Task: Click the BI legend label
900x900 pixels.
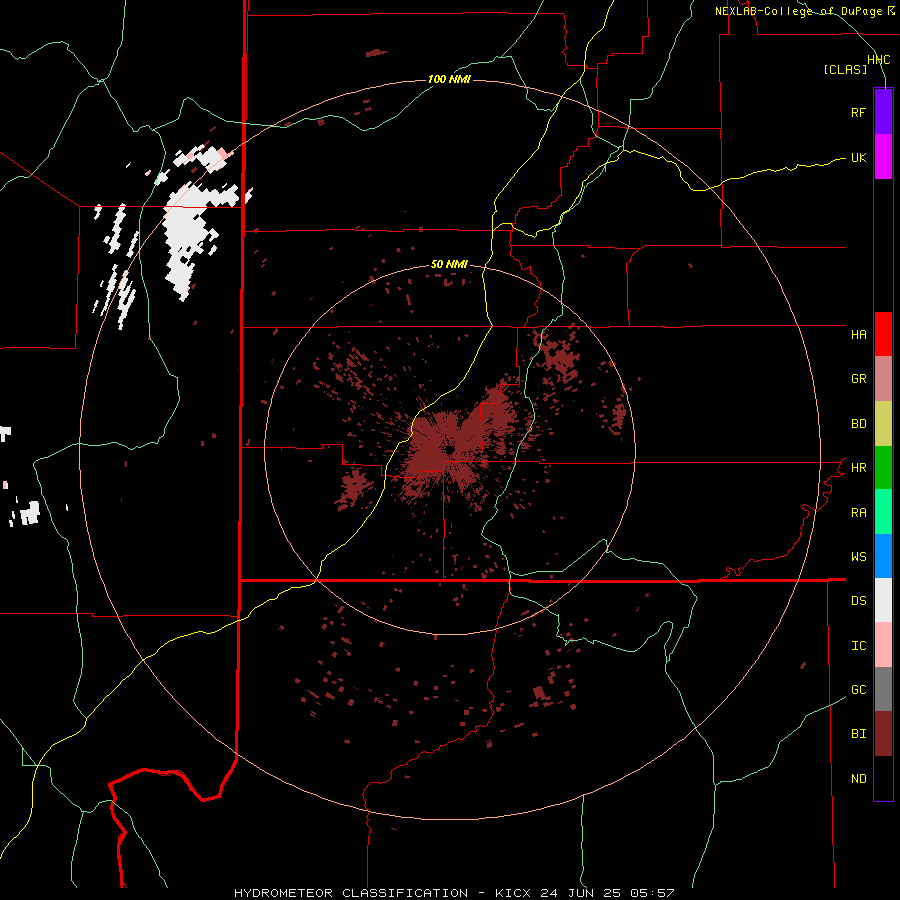Action: click(x=858, y=734)
